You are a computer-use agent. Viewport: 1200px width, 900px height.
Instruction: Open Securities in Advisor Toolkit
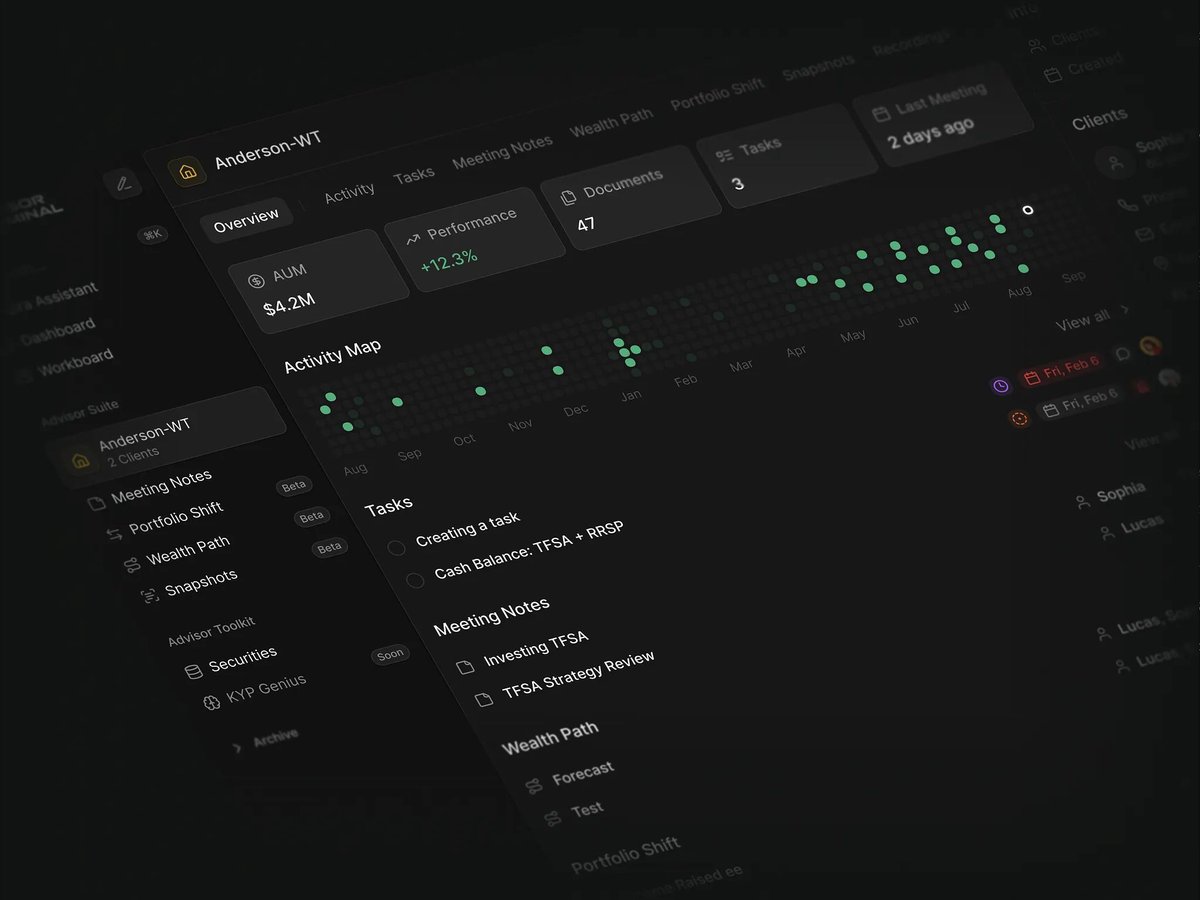click(x=243, y=659)
